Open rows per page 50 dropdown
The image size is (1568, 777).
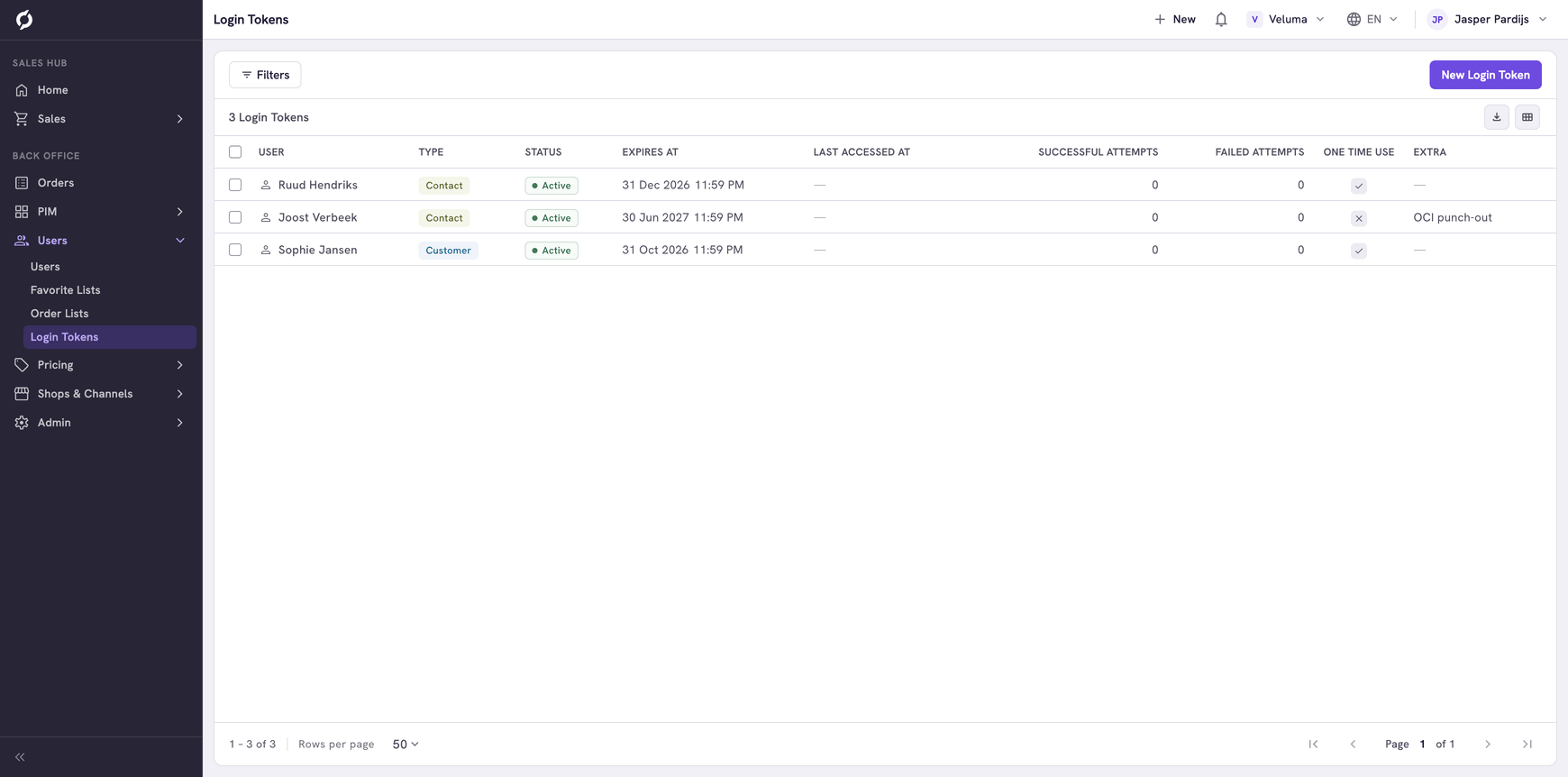tap(406, 745)
